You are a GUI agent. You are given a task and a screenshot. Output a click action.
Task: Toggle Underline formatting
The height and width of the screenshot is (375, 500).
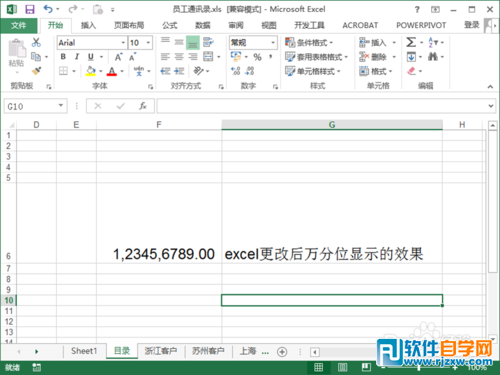click(91, 57)
